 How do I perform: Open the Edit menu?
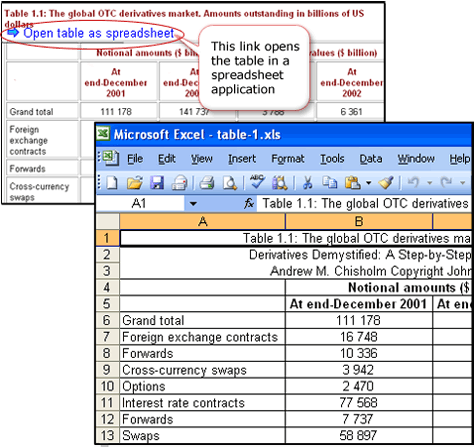[167, 159]
